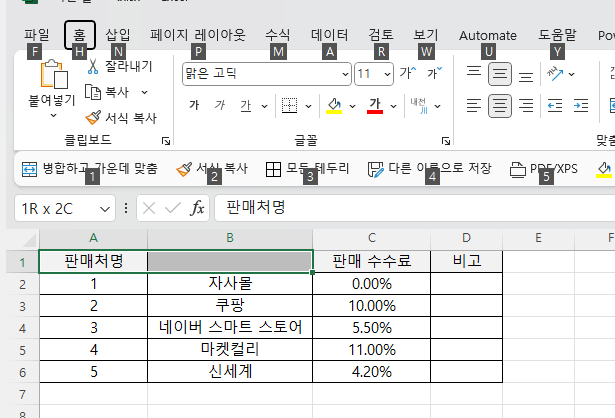615x418 pixels.
Task: Expand the phonetic guide dropdown arrow
Action: (438, 106)
